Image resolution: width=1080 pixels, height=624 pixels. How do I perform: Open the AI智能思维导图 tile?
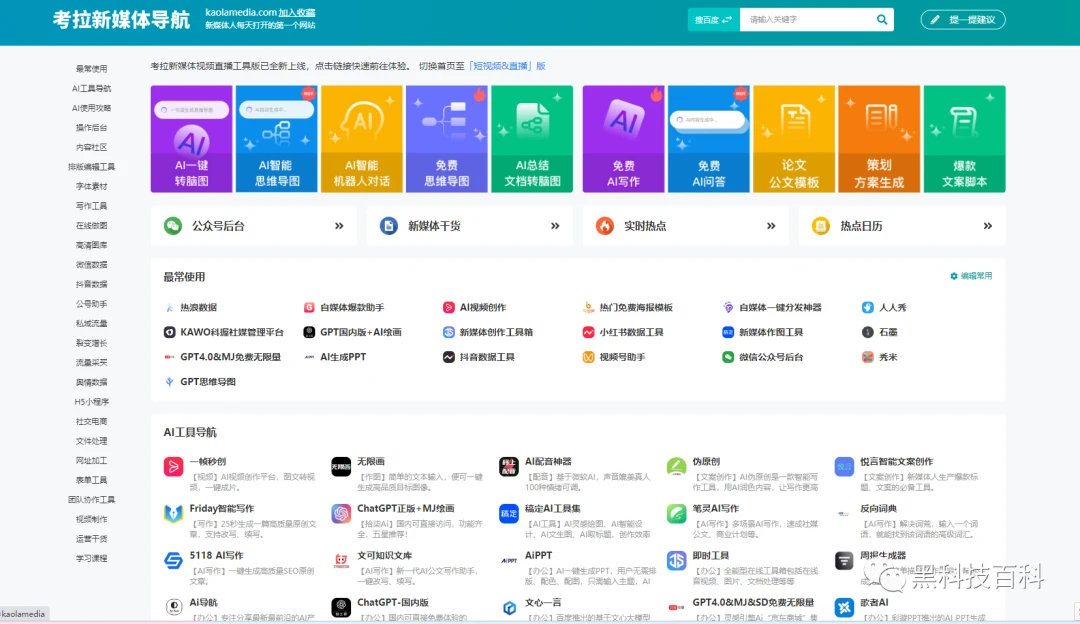(276, 138)
